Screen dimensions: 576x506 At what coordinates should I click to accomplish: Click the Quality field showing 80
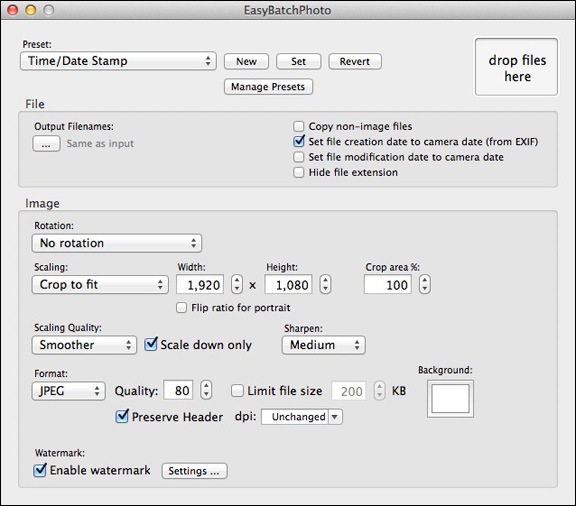(179, 390)
